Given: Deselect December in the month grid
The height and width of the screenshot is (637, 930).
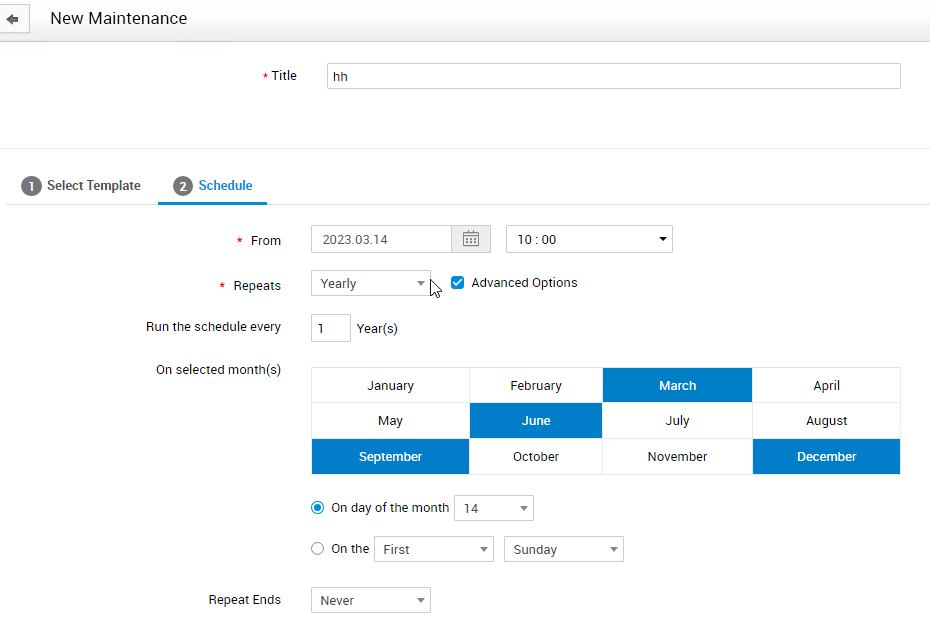Looking at the screenshot, I should [x=826, y=457].
